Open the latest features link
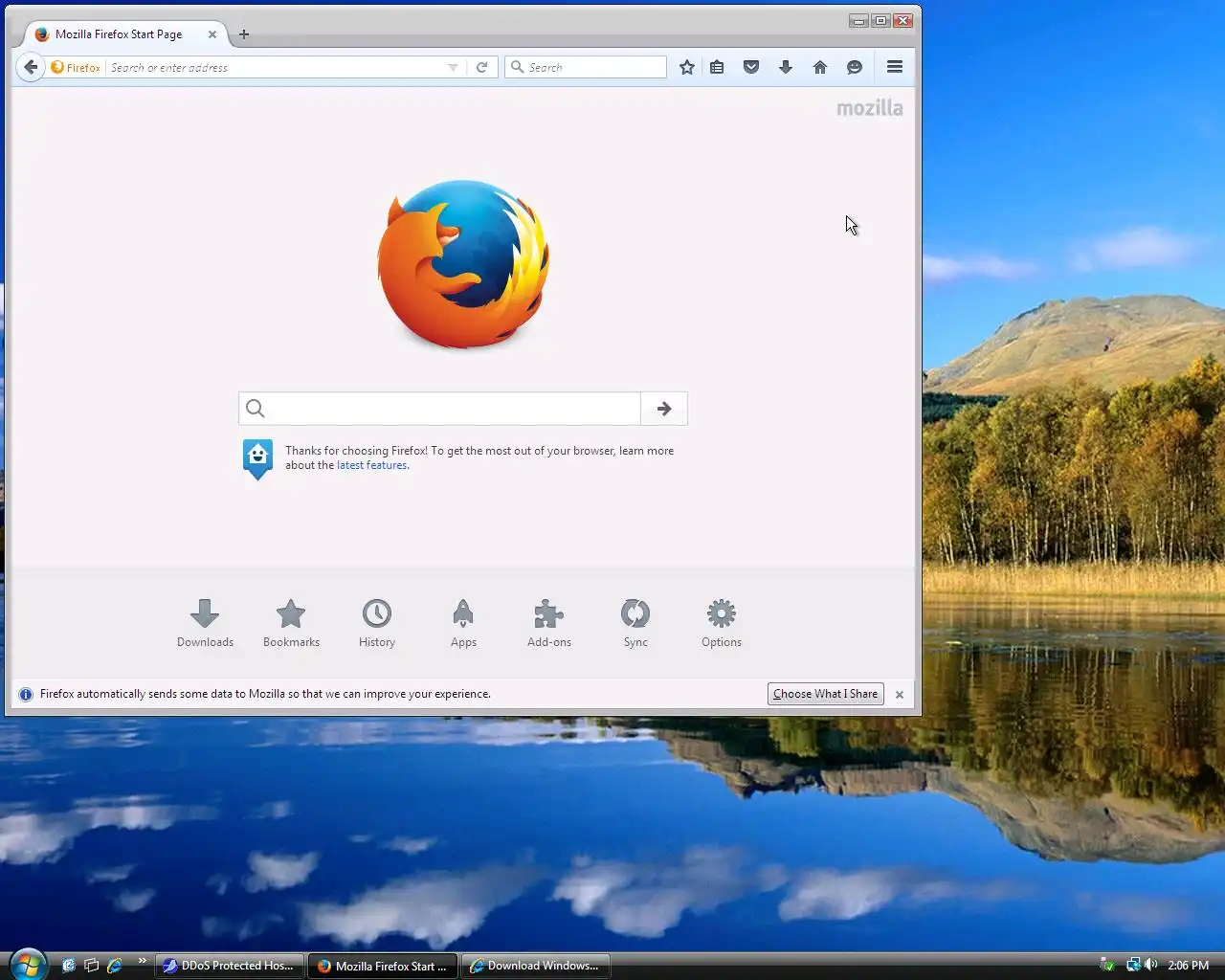 (x=371, y=465)
